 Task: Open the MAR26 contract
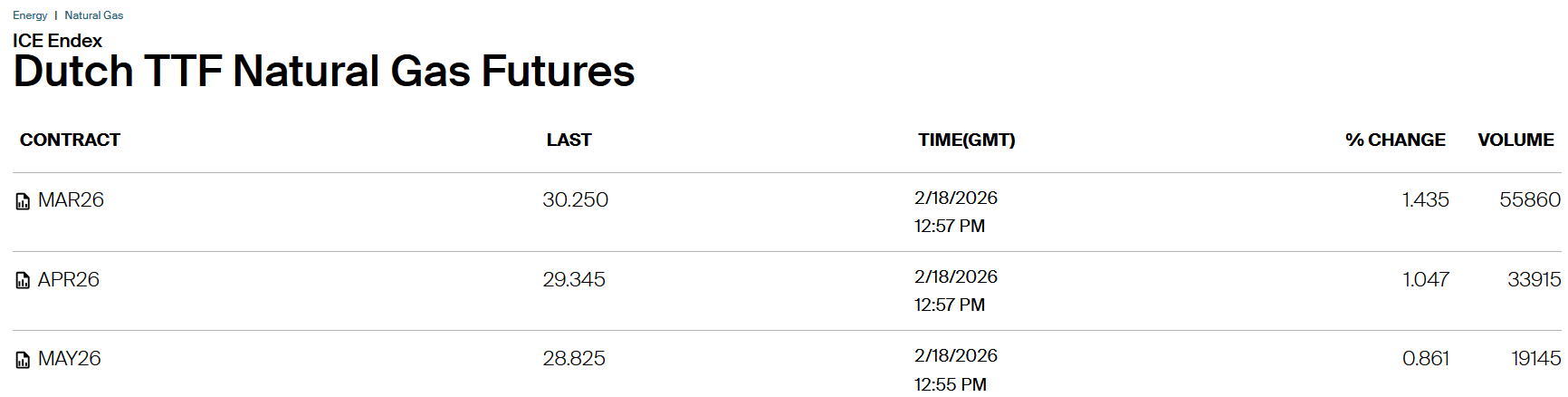[71, 200]
